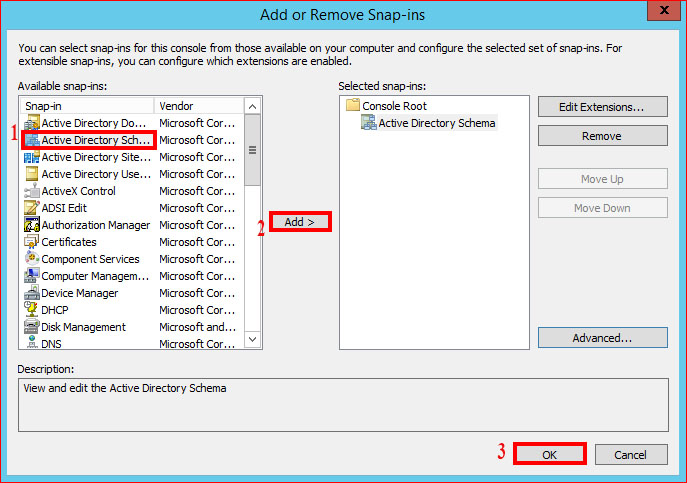This screenshot has height=483, width=687.
Task: Click the Active Directory Domains snap-in icon
Action: coord(32,123)
